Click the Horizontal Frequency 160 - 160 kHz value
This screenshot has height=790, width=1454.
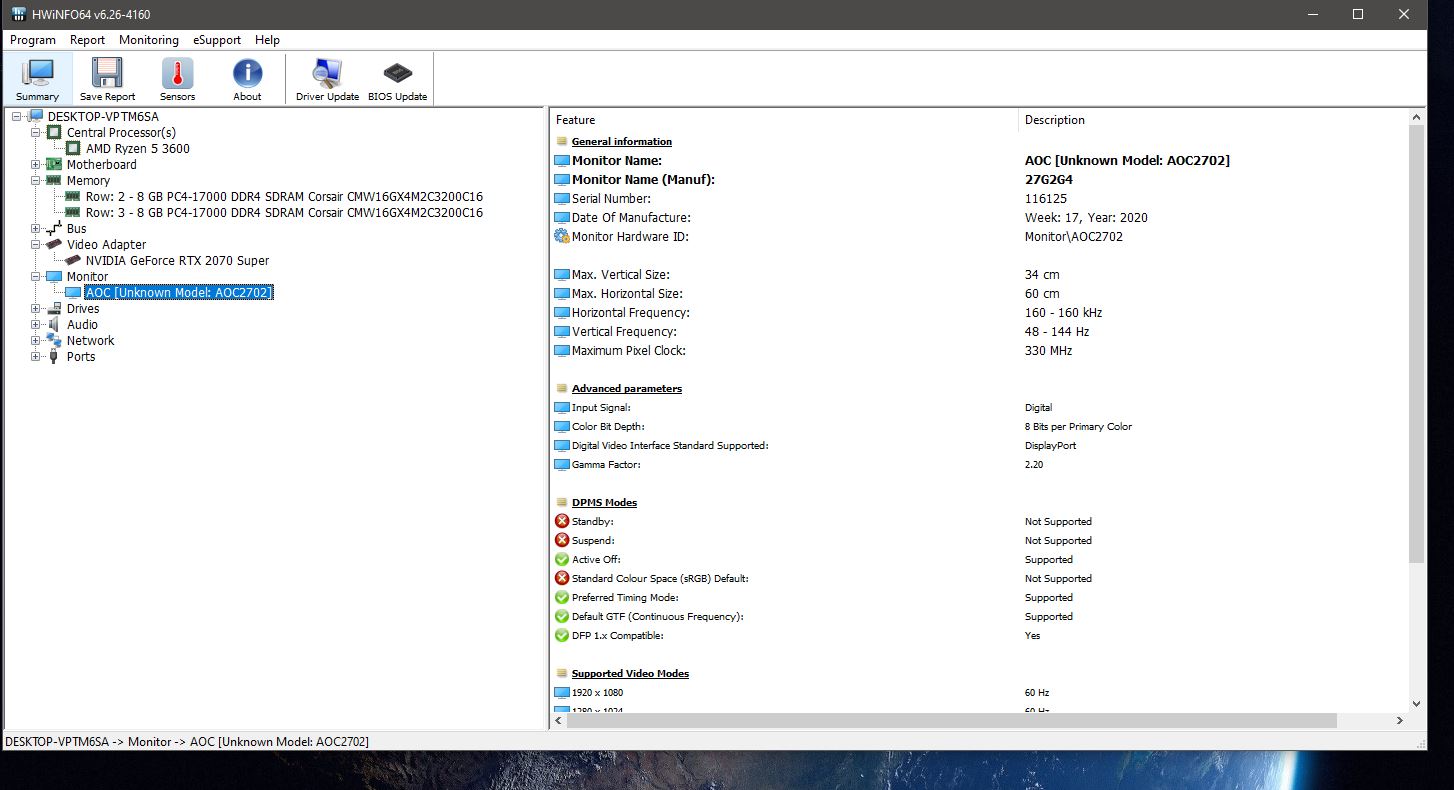(1064, 313)
